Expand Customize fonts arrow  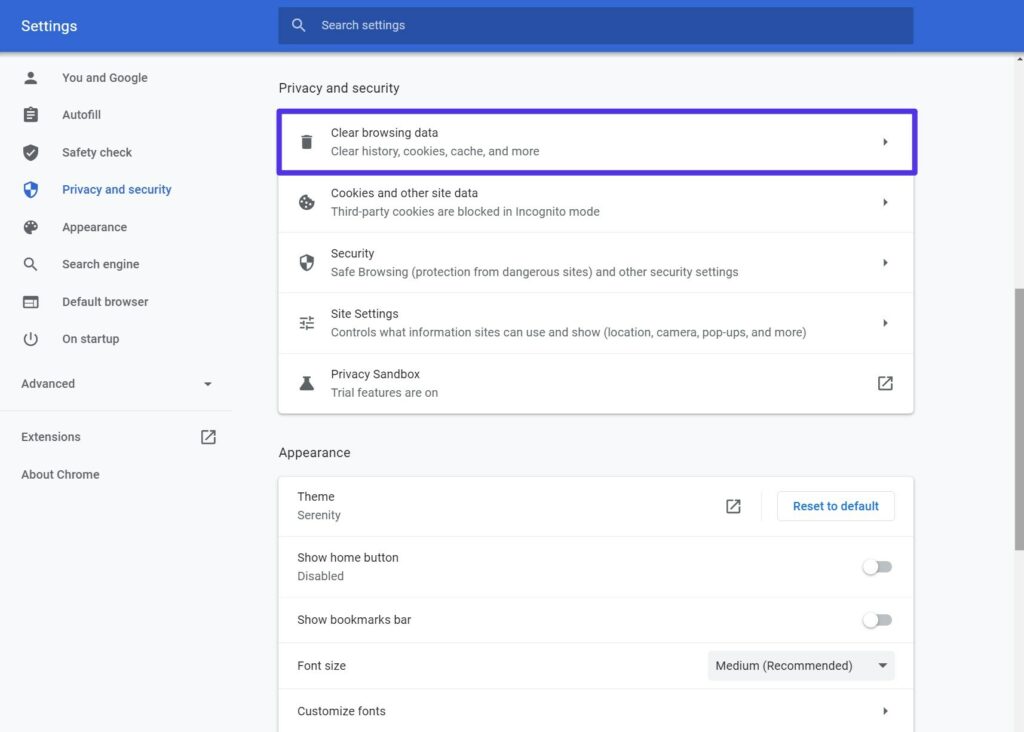click(885, 711)
